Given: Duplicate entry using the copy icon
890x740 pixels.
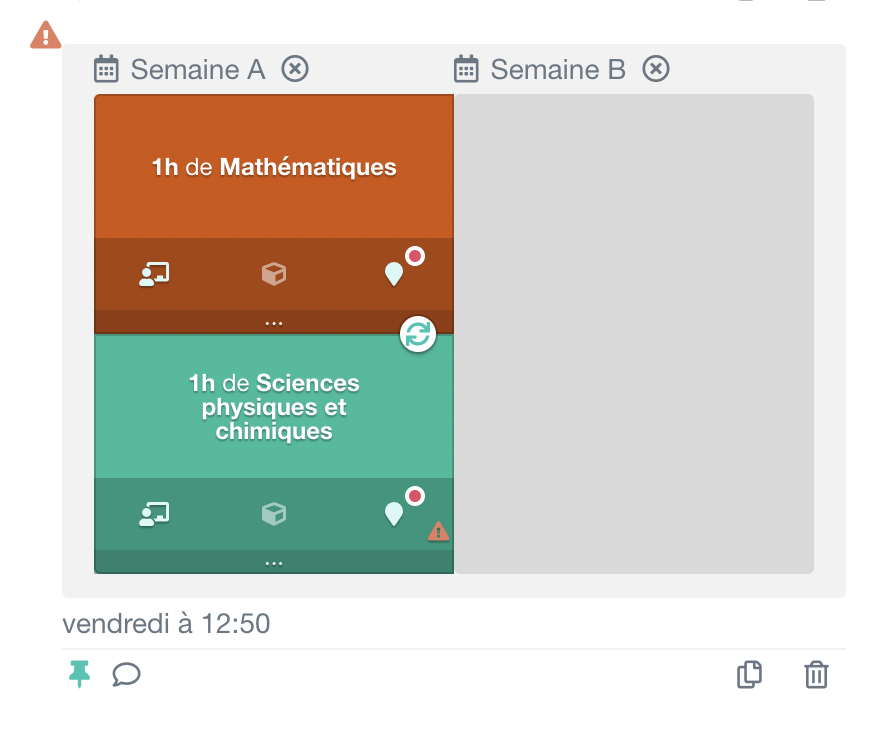Looking at the screenshot, I should pos(749,675).
